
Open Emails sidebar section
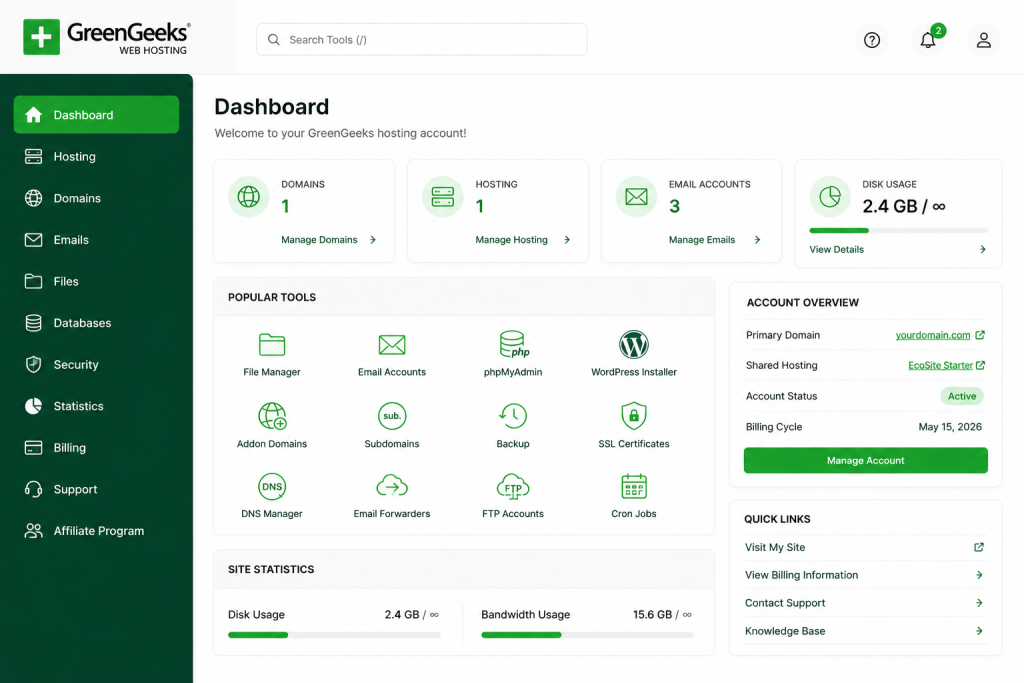(x=97, y=240)
